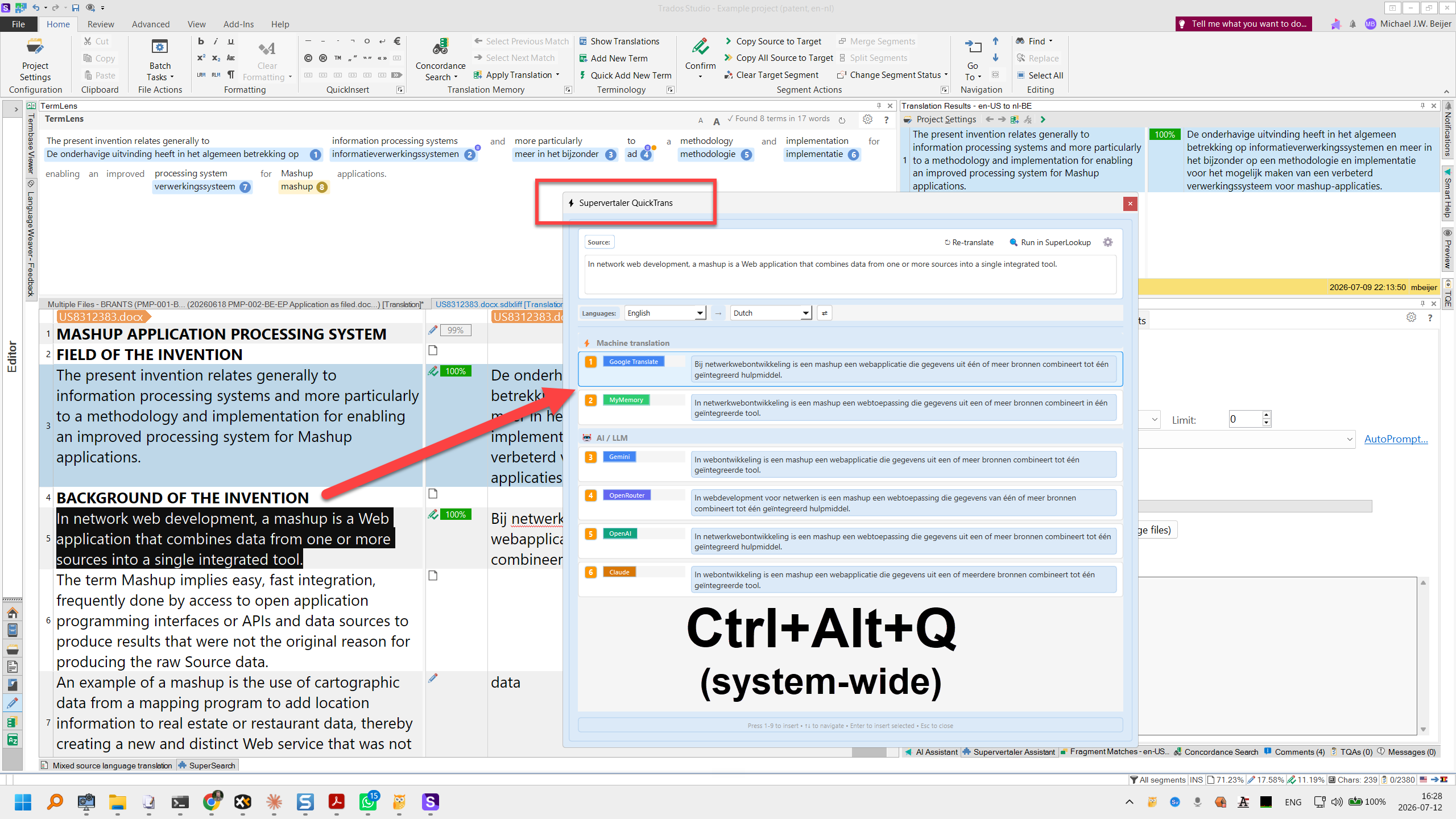
Task: Open Project Settings in the ribbon
Action: click(x=35, y=60)
